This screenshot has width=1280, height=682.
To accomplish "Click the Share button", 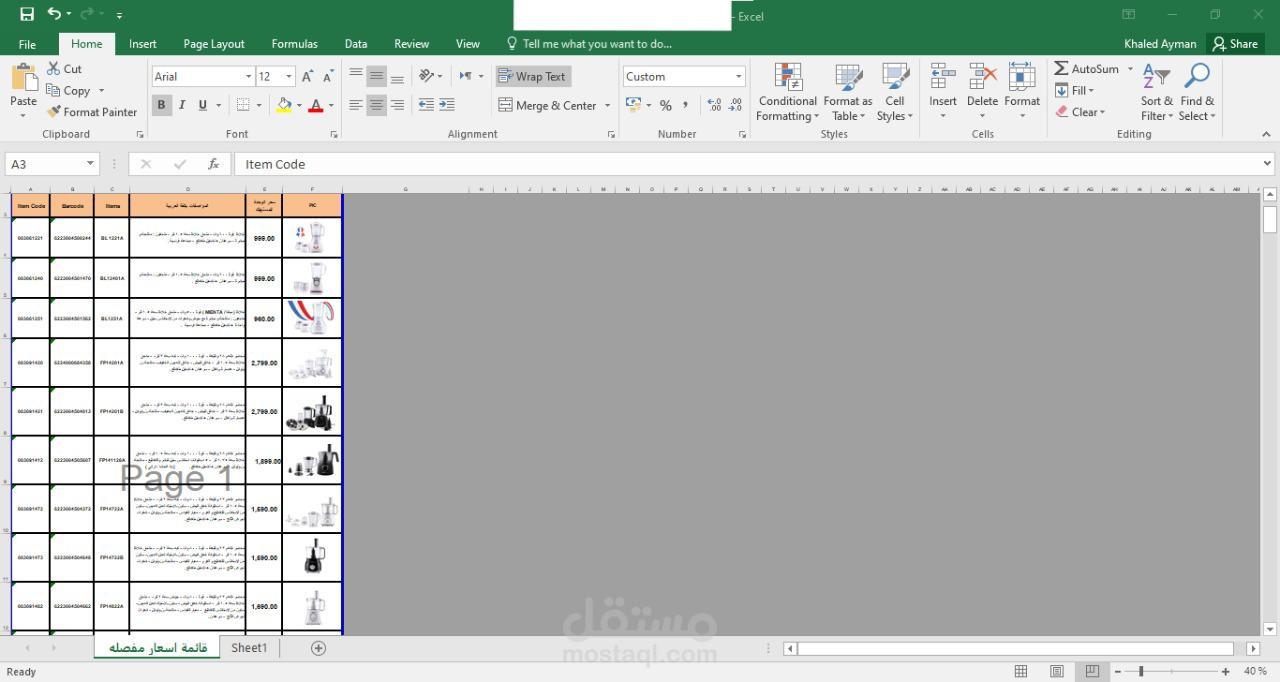I will (x=1236, y=43).
